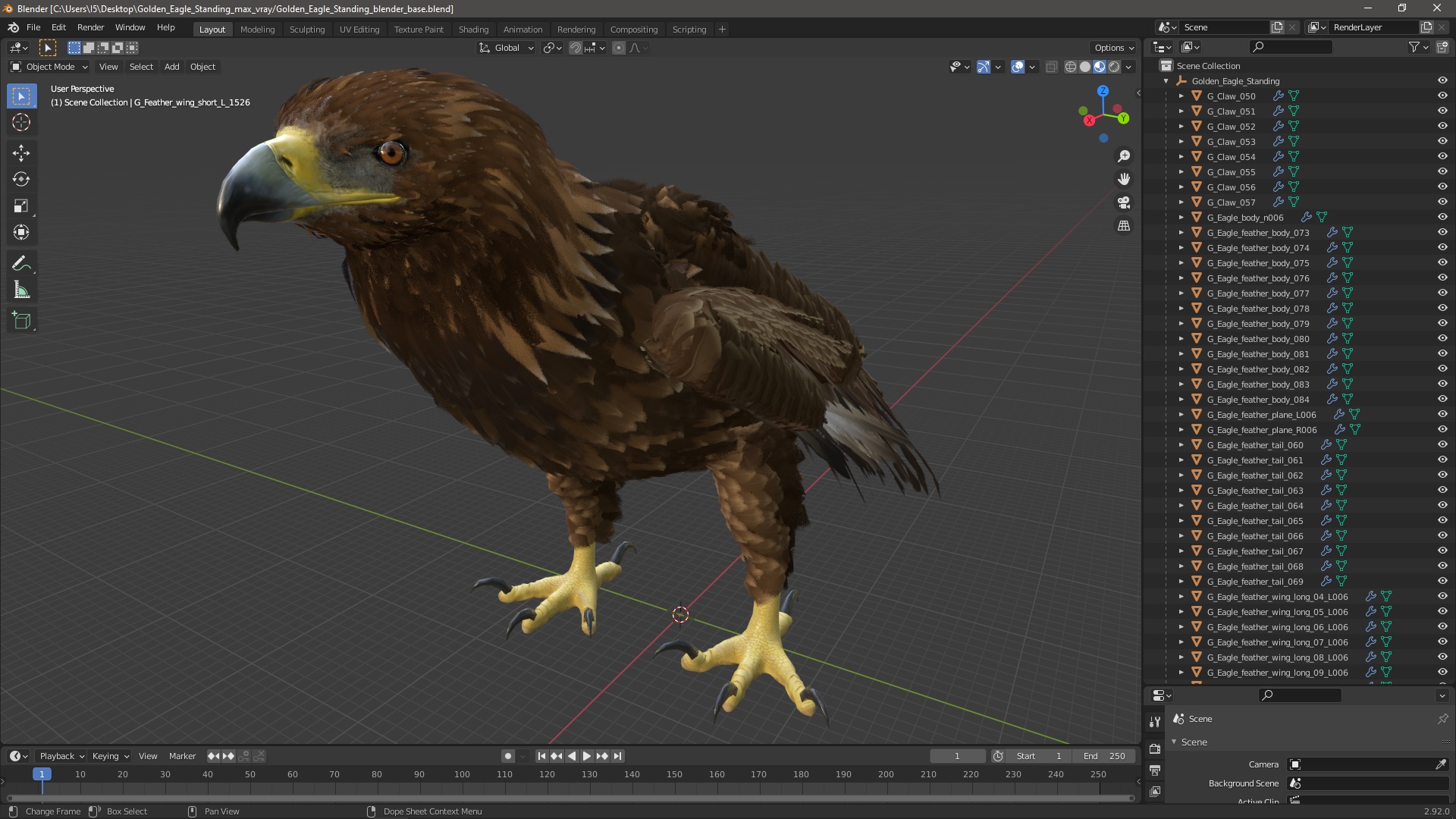Screen dimensions: 1456x819
Task: Choose the Add Cube tool
Action: pos(21,321)
